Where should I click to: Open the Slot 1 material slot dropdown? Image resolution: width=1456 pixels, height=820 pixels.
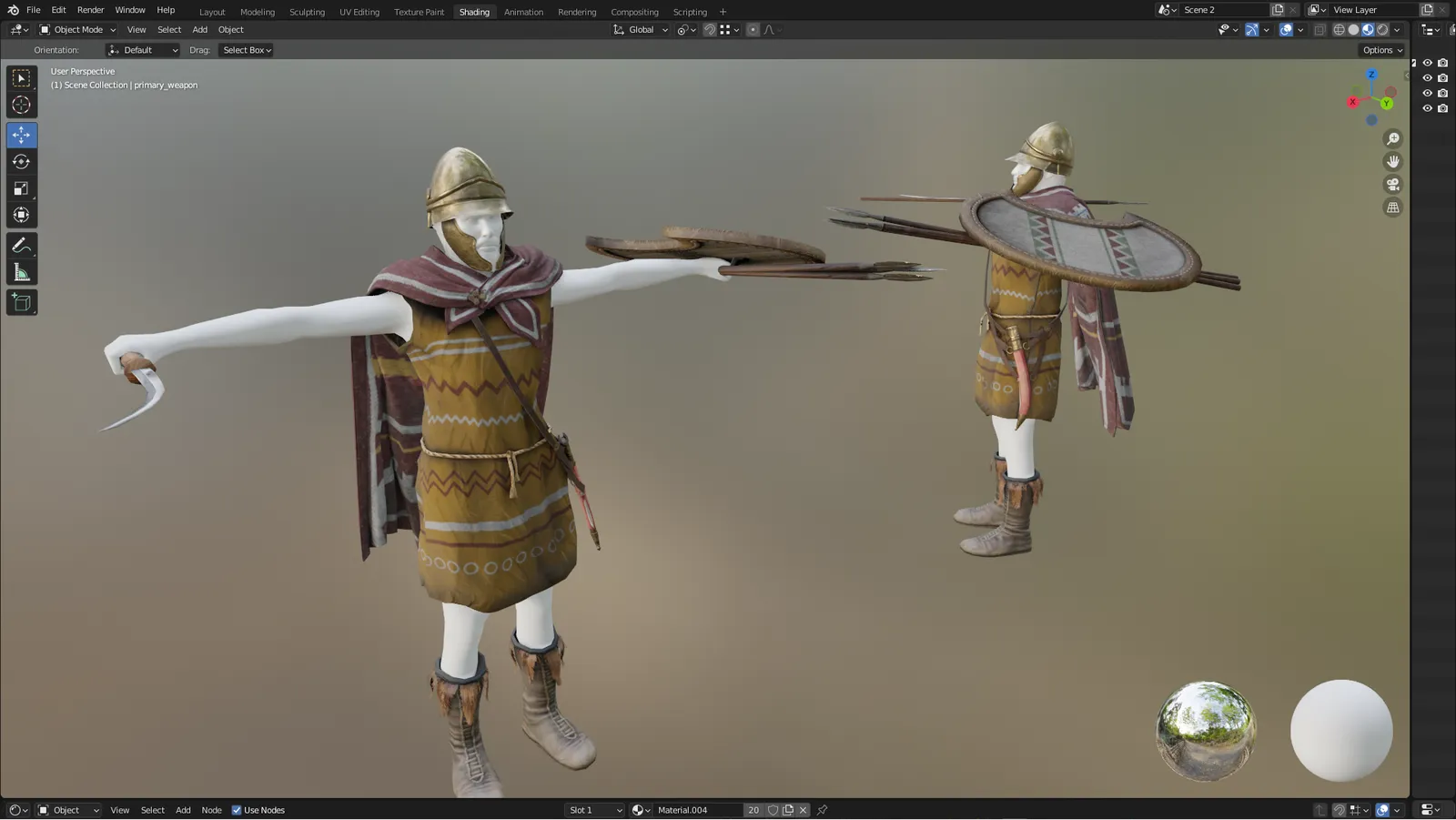[595, 810]
